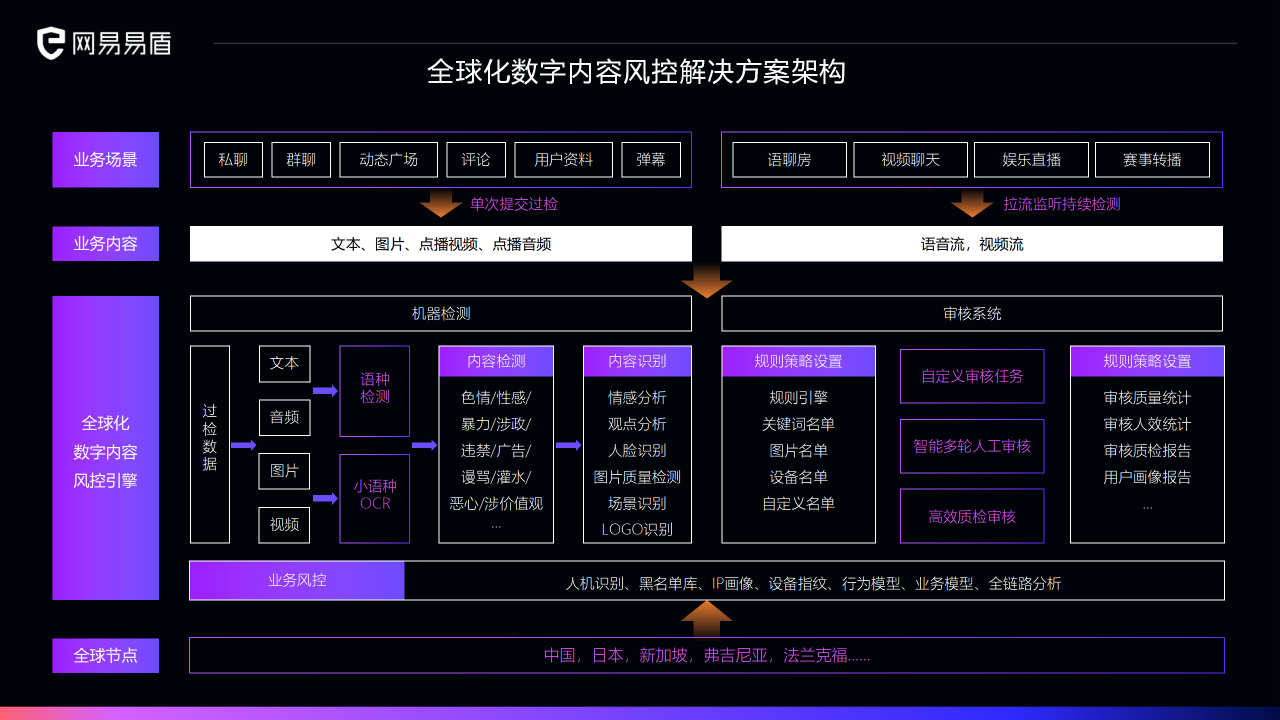1280x720 pixels.
Task: Select the 违禁/广告/ line
Action: click(496, 450)
